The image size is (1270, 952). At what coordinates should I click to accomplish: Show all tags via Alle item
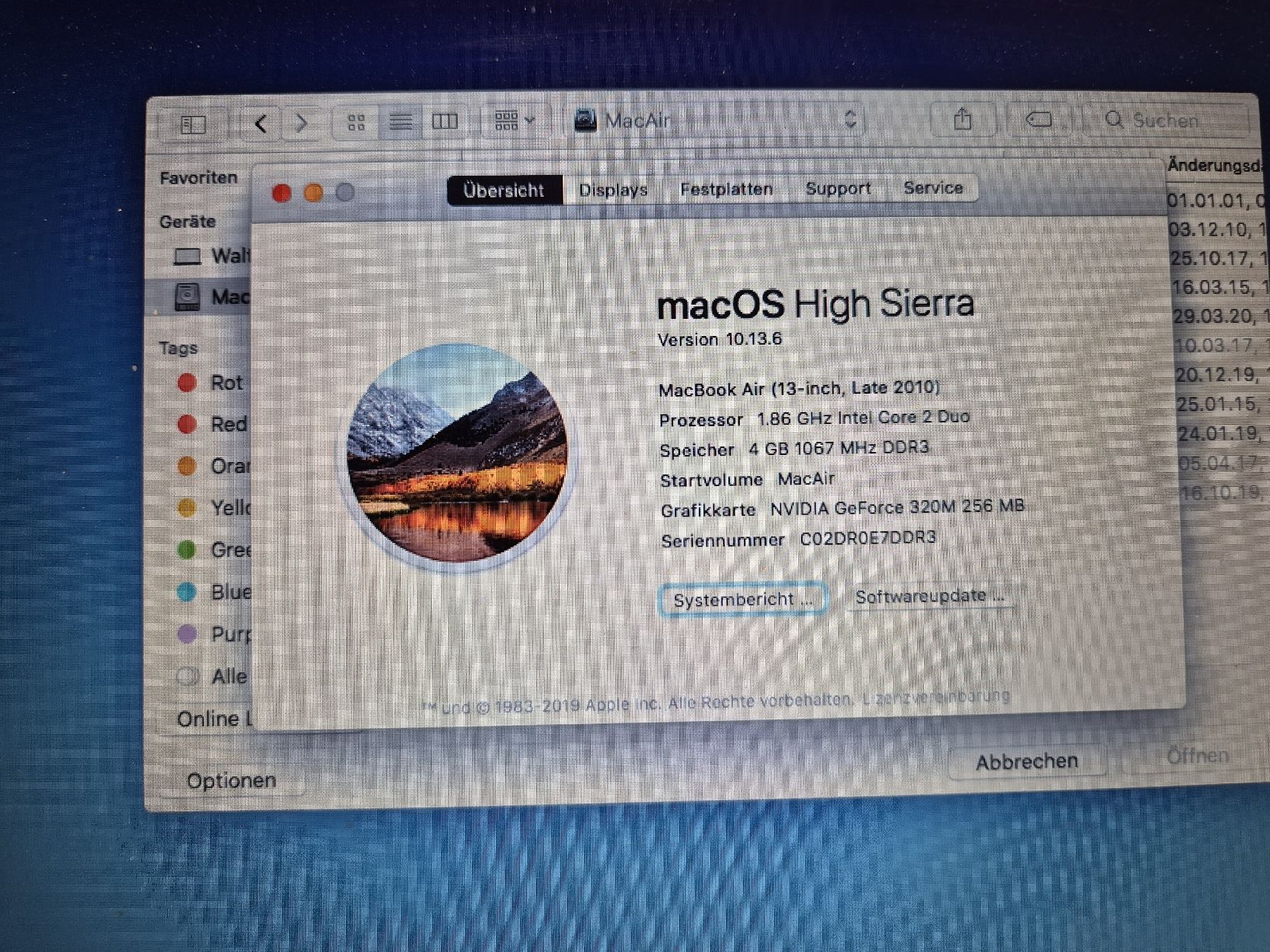click(x=212, y=676)
